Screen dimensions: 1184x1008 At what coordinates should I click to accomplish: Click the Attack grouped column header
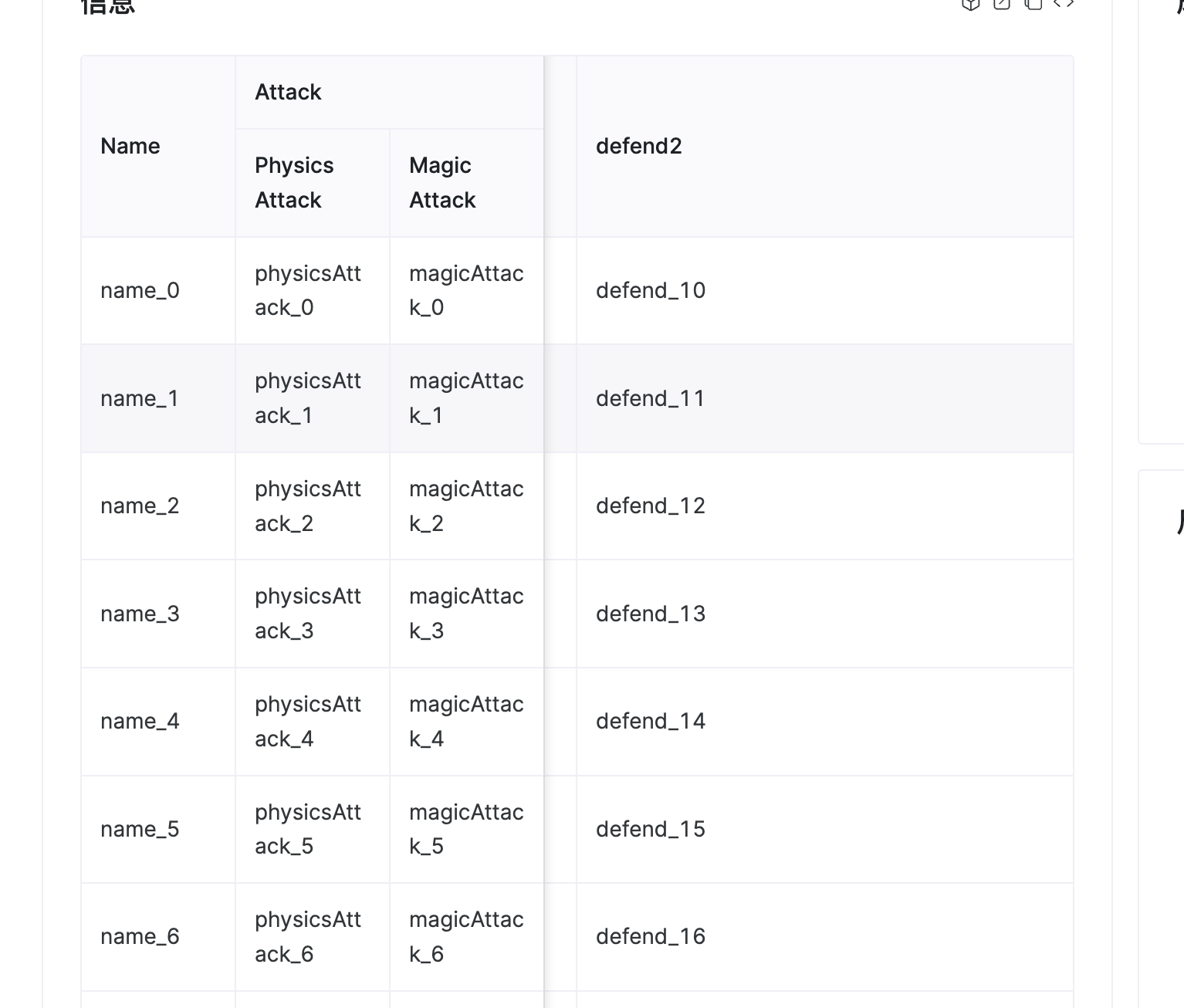[x=288, y=91]
